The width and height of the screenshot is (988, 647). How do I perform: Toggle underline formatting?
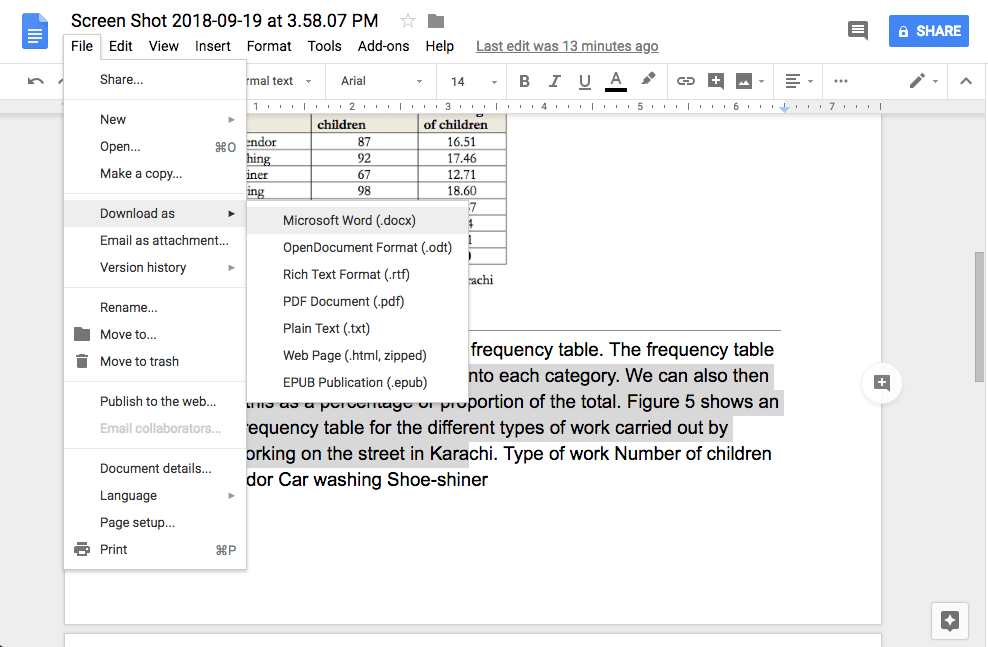[x=585, y=81]
